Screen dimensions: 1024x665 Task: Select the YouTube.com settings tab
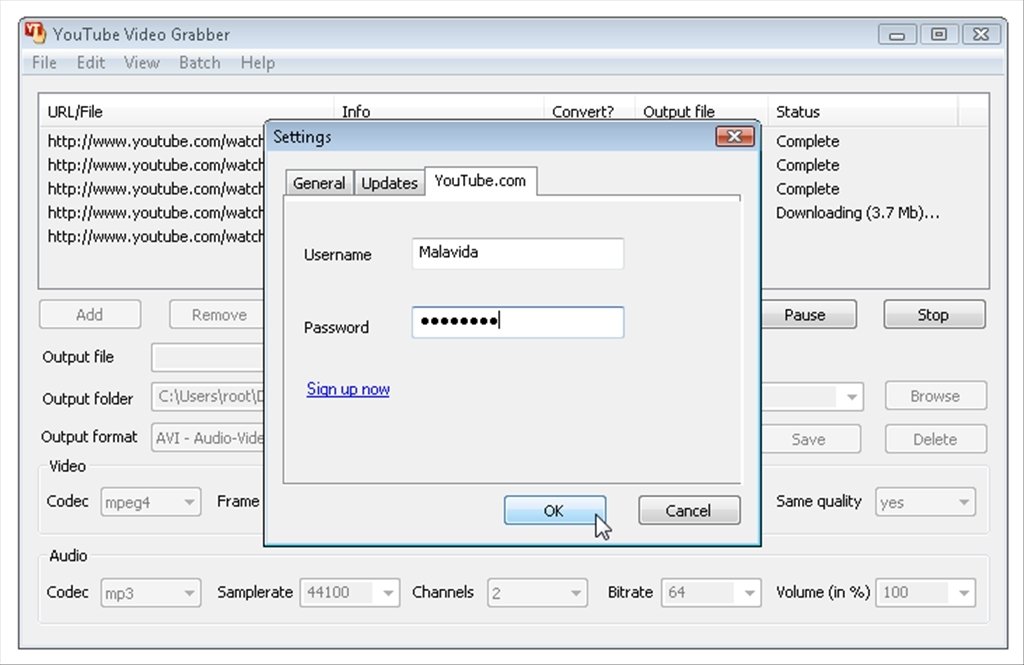[x=480, y=181]
